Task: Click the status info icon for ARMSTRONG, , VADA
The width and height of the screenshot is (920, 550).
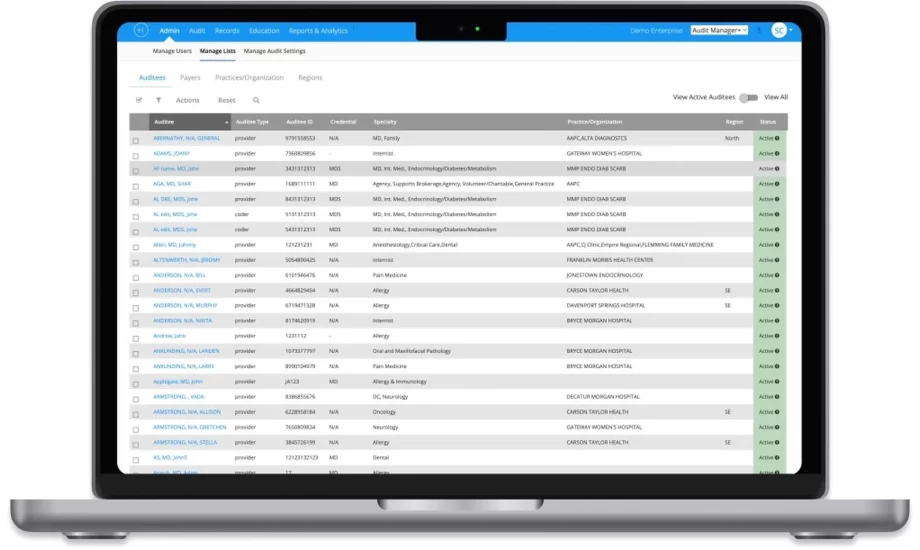Action: [x=777, y=397]
